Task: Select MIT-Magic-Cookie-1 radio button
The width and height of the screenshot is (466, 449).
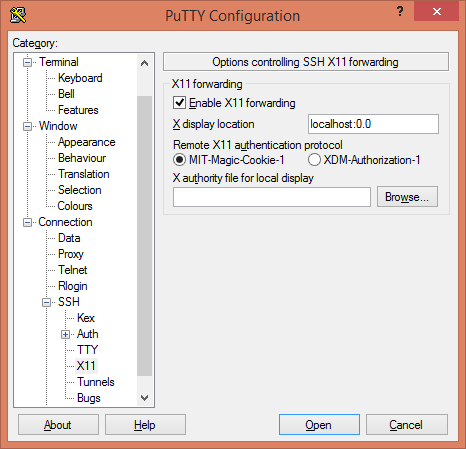Action: (x=179, y=160)
